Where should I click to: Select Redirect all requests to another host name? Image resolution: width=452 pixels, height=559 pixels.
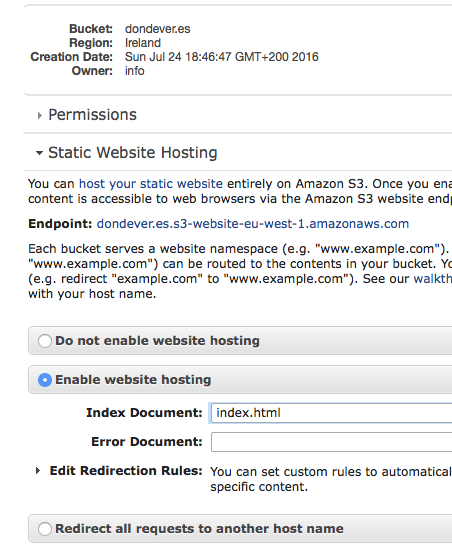click(x=45, y=528)
